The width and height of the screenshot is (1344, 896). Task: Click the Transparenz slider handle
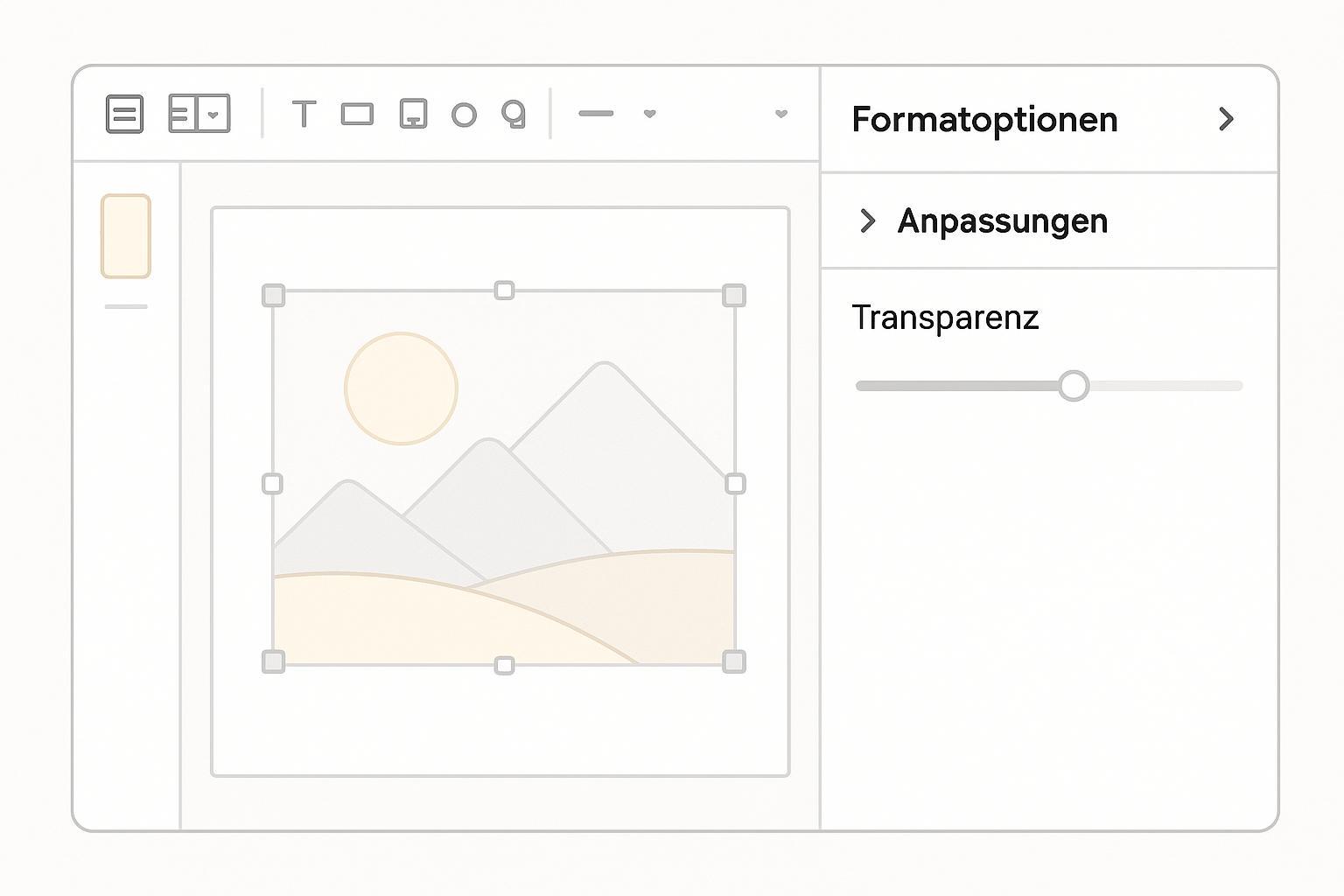tap(1073, 386)
